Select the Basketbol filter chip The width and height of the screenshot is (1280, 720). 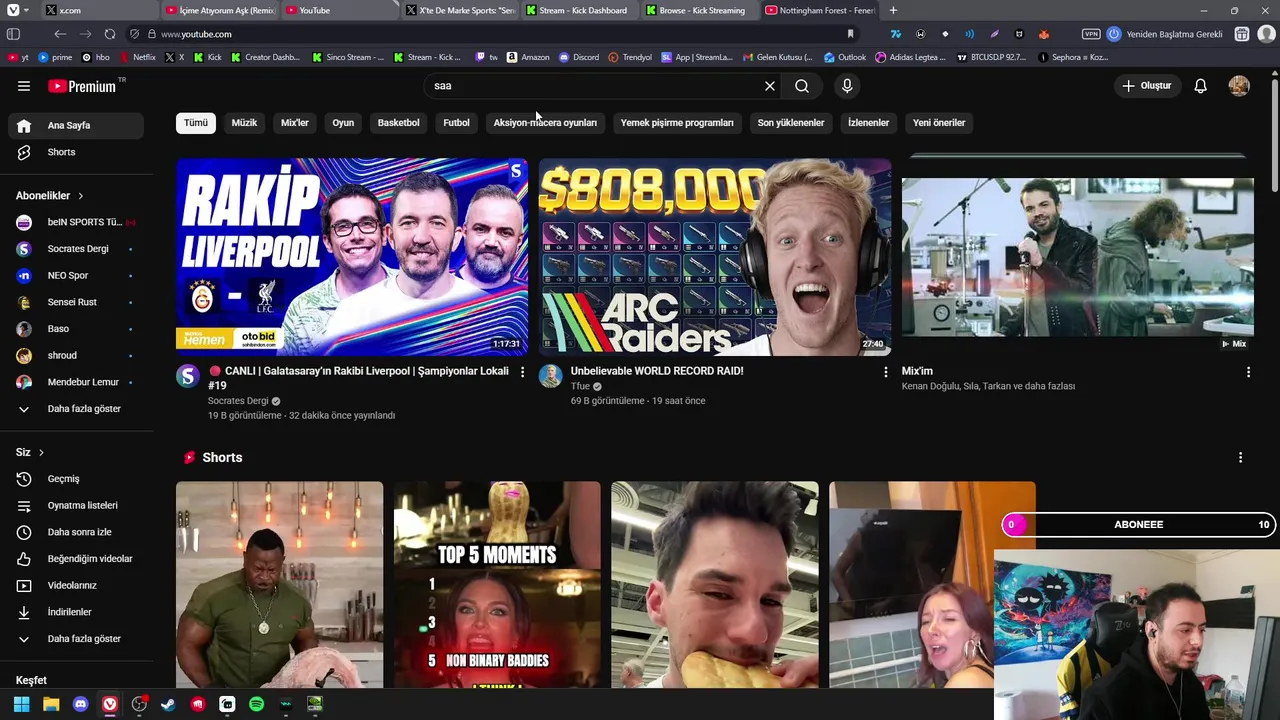[x=398, y=123]
